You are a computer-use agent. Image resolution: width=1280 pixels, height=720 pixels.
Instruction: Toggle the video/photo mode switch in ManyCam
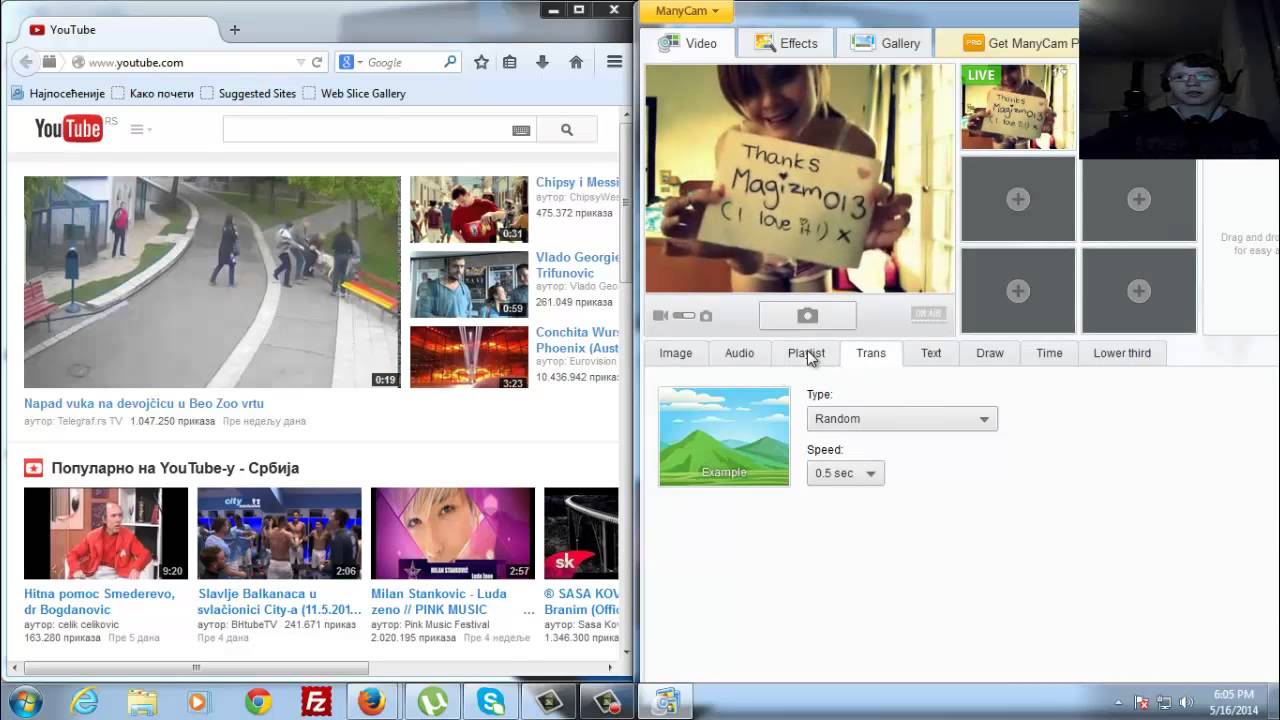click(684, 315)
